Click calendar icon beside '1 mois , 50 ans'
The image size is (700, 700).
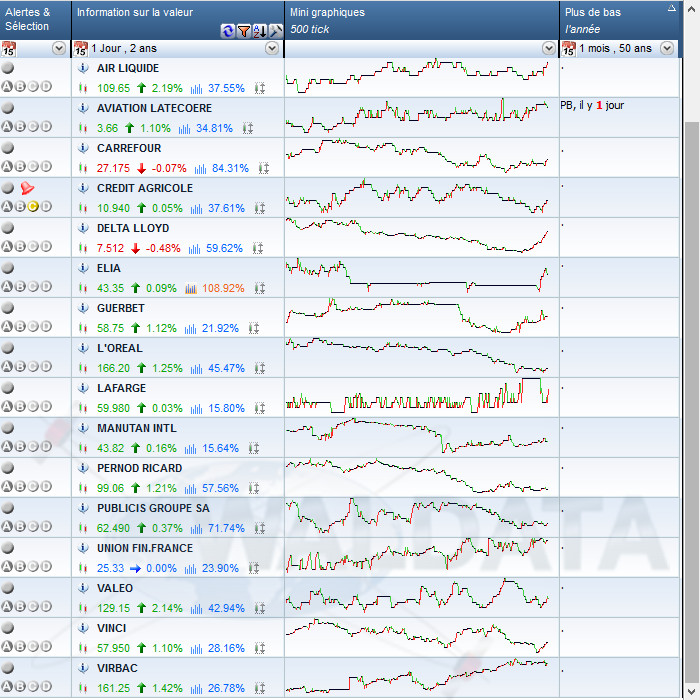(568, 49)
